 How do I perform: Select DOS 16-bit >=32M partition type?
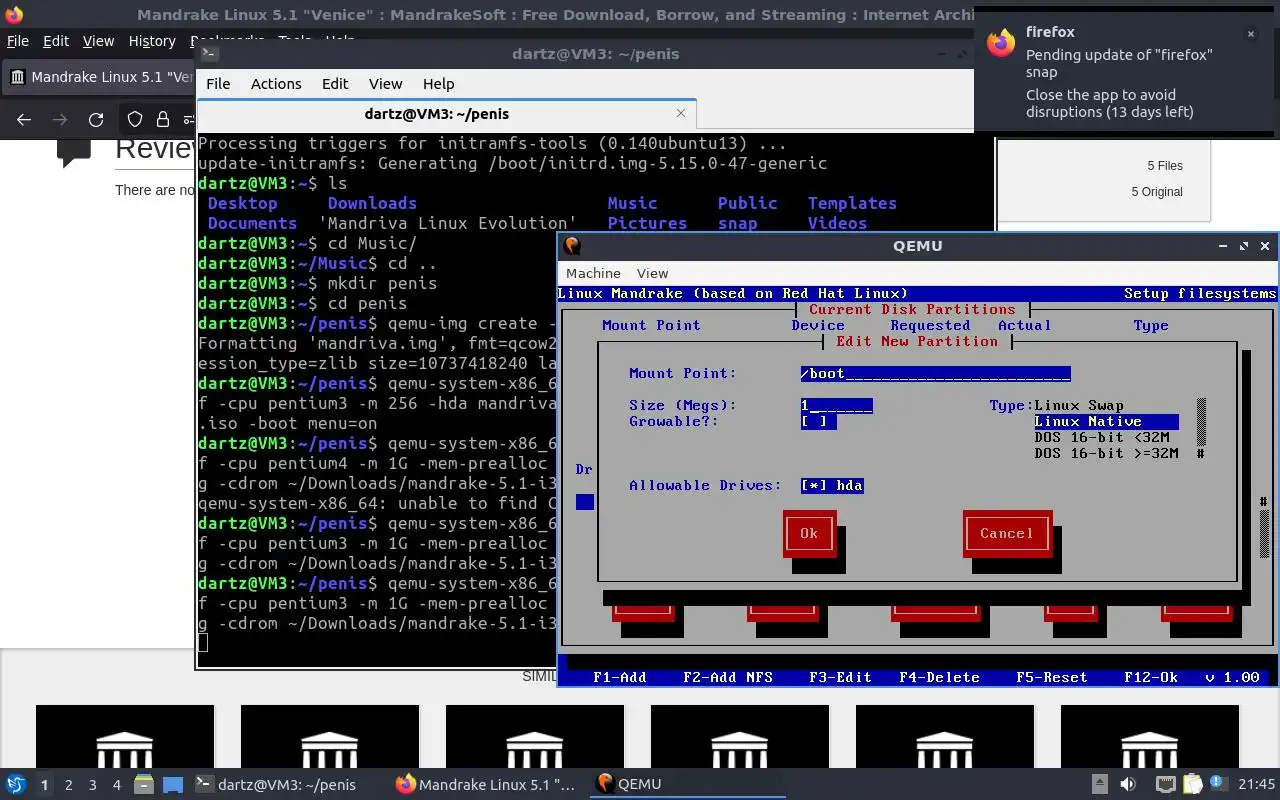[1106, 453]
